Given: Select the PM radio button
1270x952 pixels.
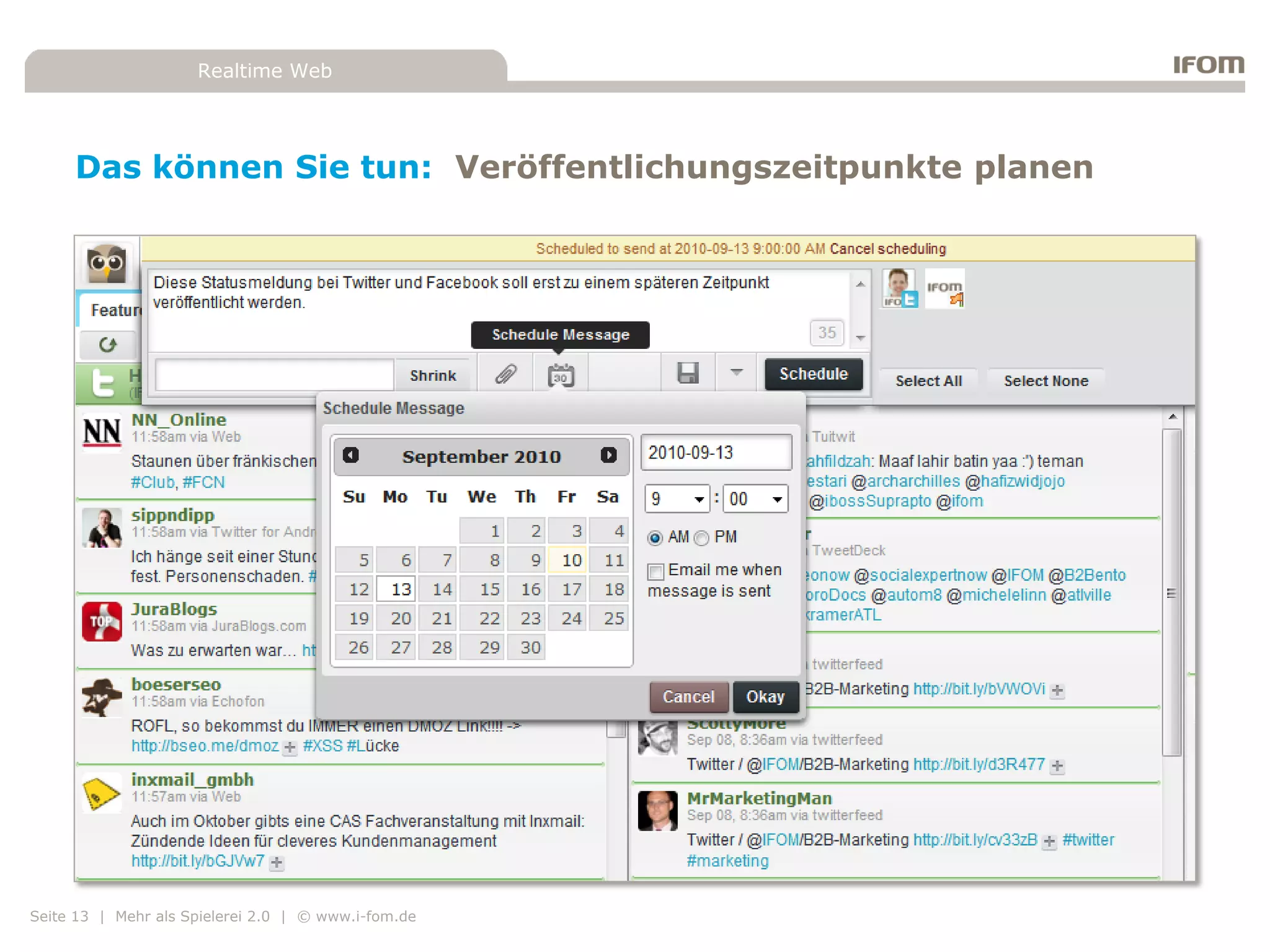Looking at the screenshot, I should [x=701, y=538].
